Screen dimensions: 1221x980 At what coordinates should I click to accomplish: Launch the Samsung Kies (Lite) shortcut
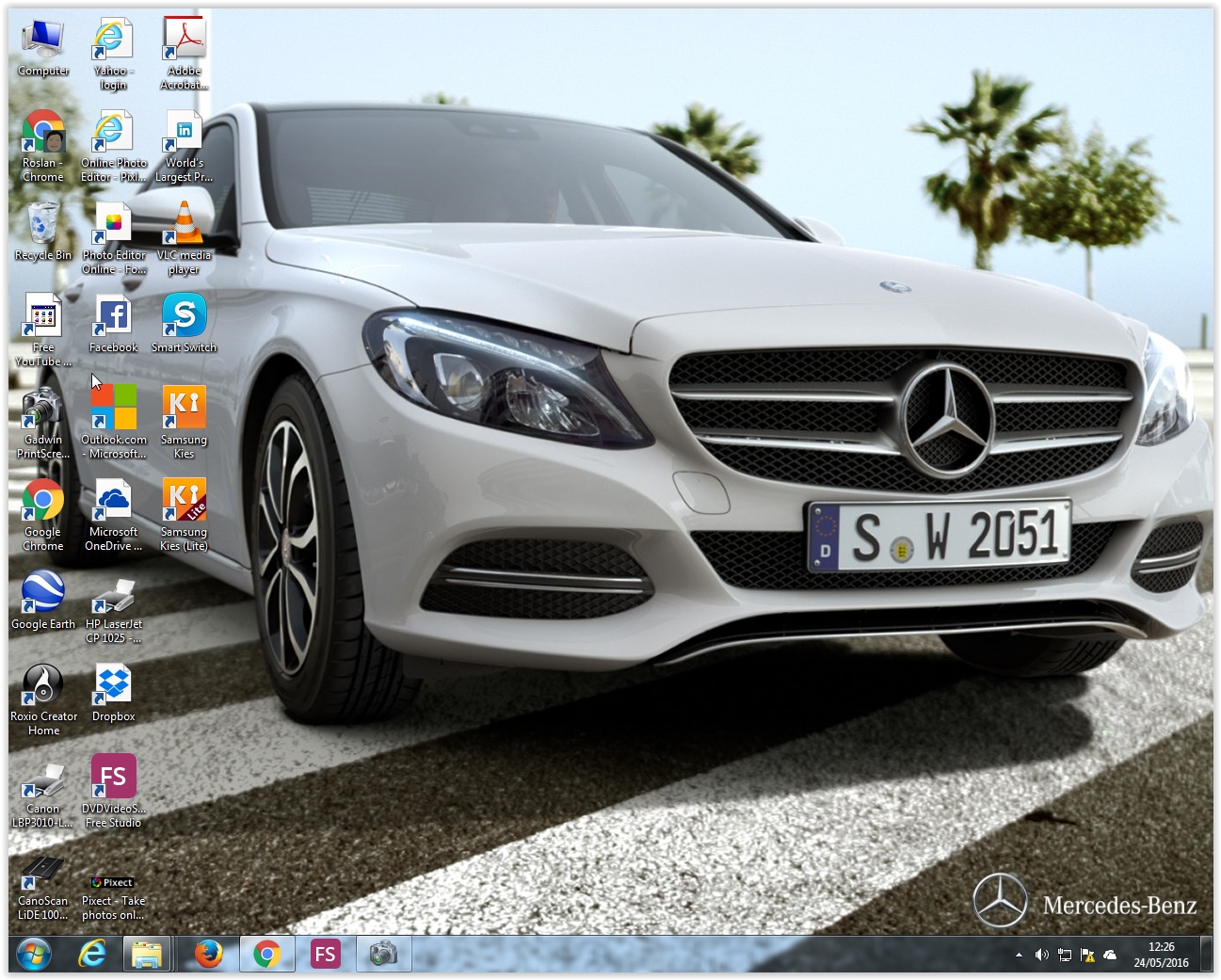[184, 515]
